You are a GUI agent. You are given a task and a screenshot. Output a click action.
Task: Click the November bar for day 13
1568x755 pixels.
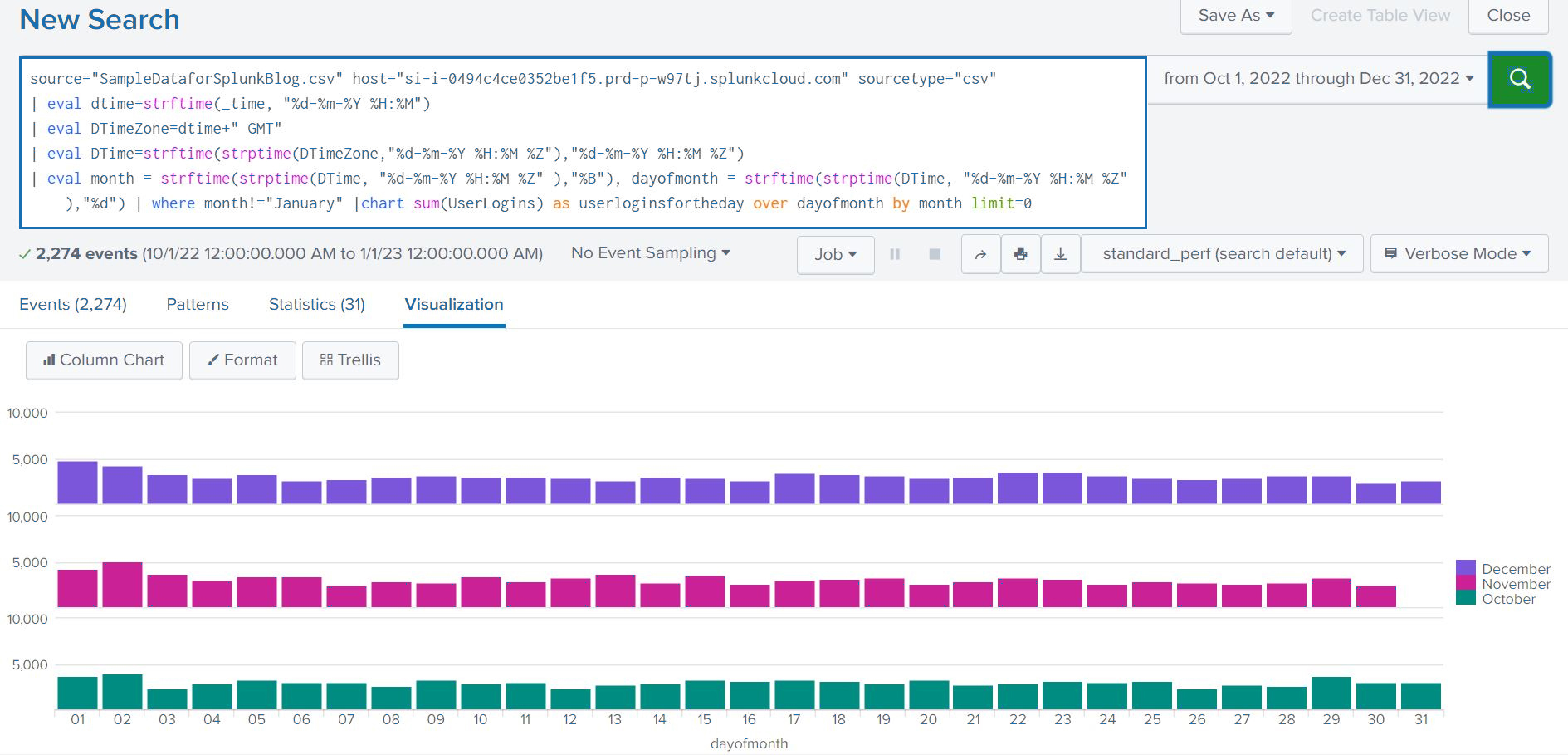pos(615,591)
